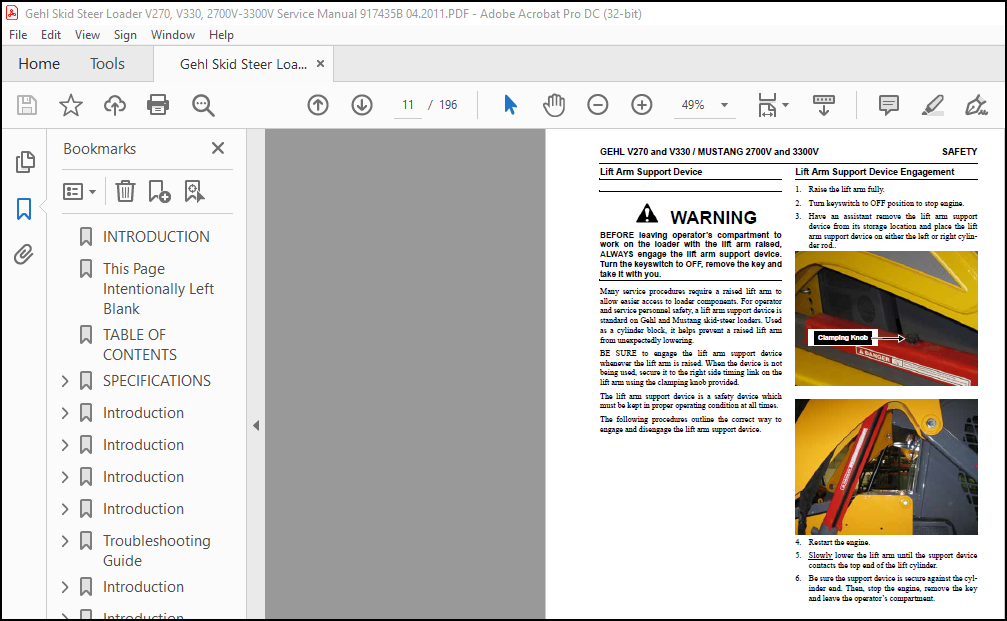Viewport: 1007px width, 621px height.
Task: Expand the SPECIFICATIONS bookmark
Action: click(65, 381)
